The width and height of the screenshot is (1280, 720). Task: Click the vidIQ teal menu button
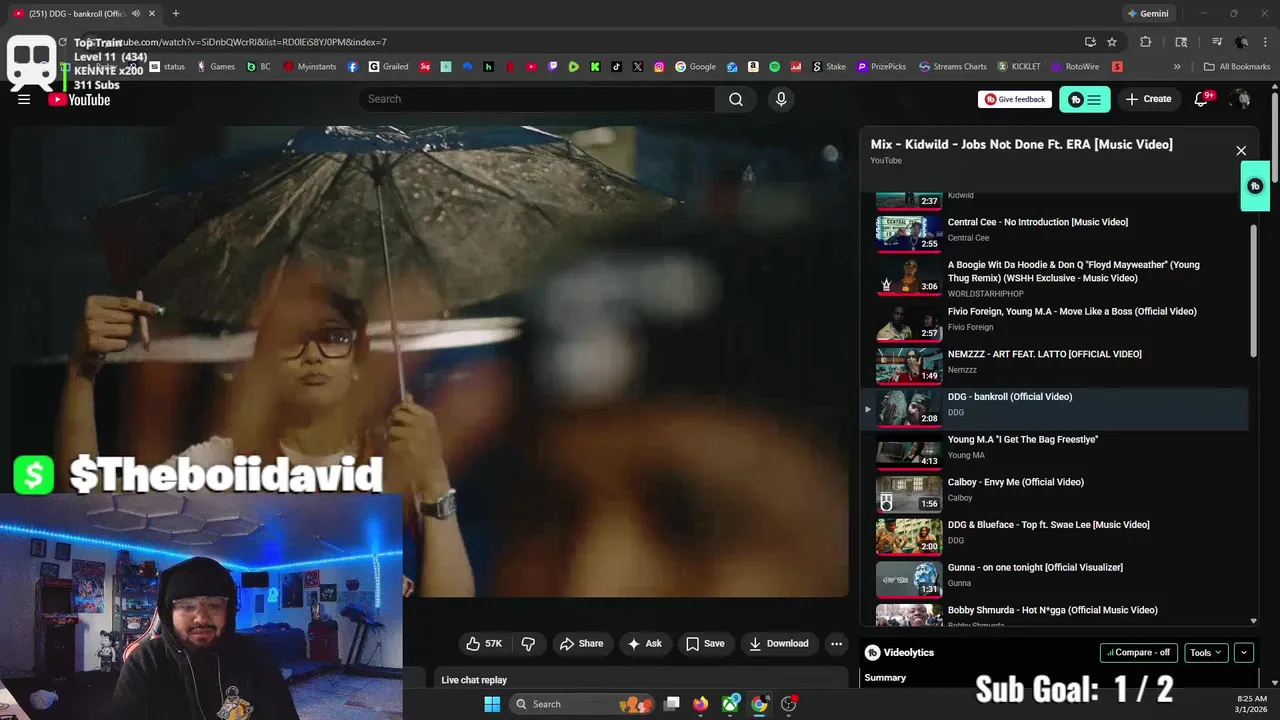(1085, 99)
